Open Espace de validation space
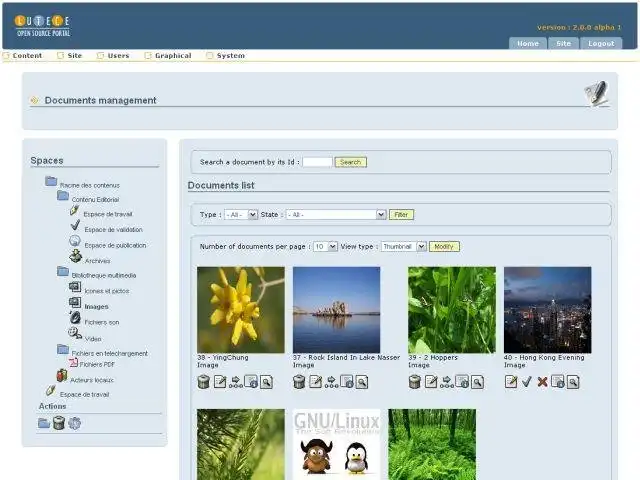The image size is (640, 480). click(x=113, y=230)
